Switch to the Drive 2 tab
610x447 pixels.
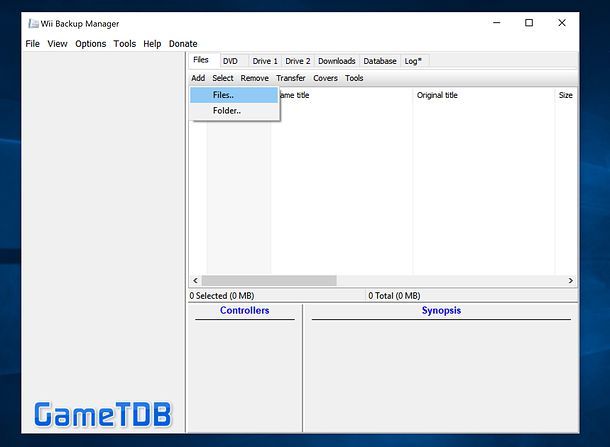(298, 61)
